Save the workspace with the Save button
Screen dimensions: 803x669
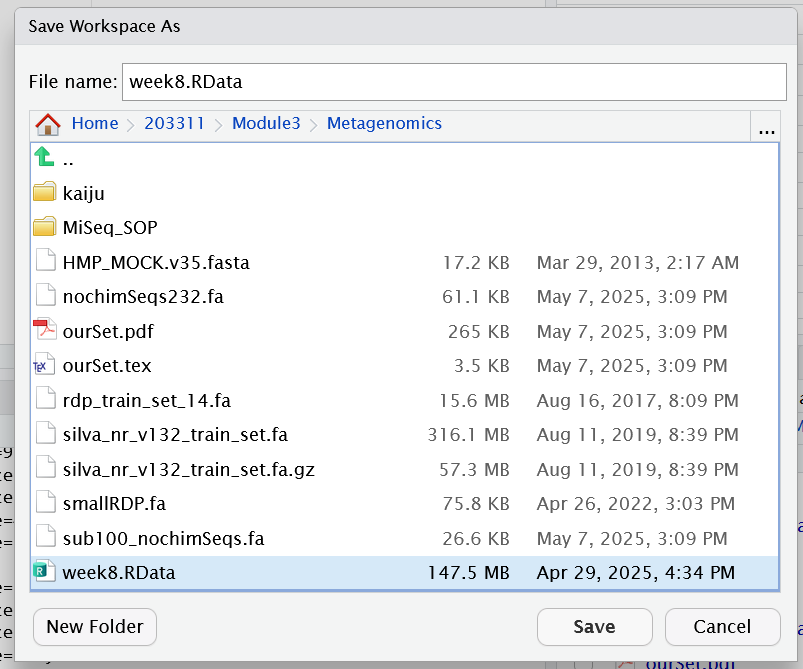click(x=595, y=626)
